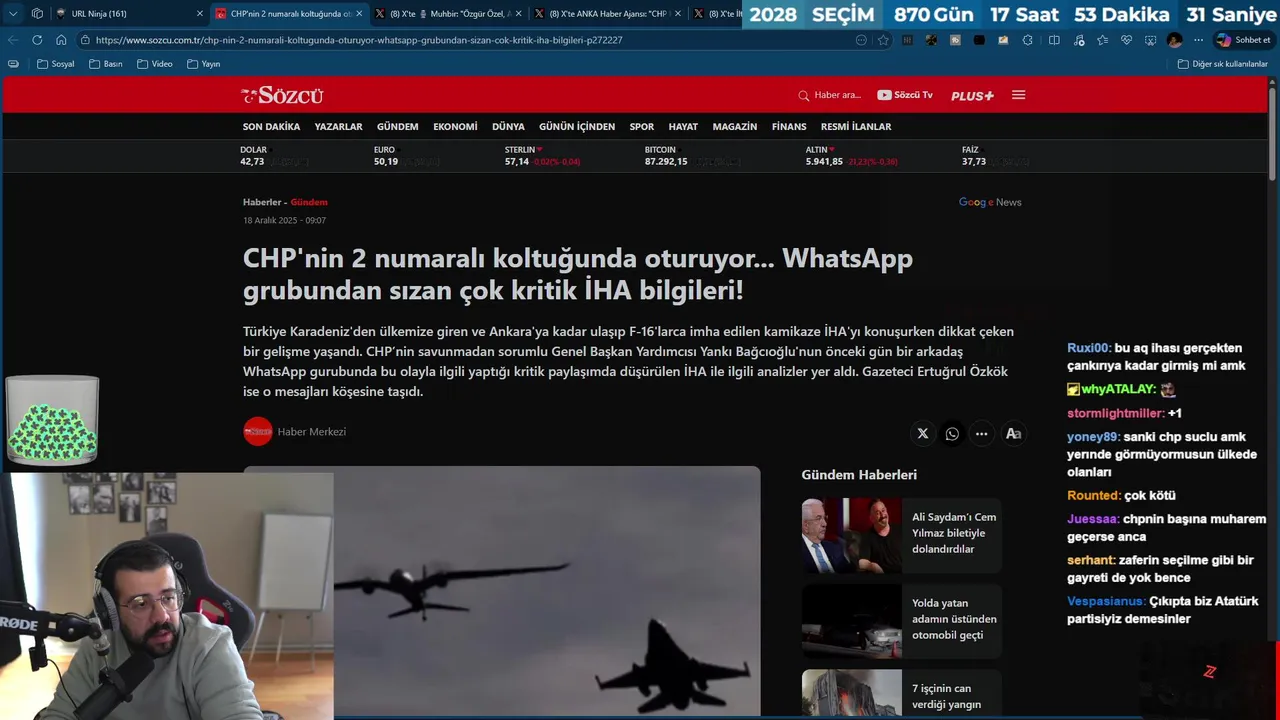Open the Extensions puzzle icon
This screenshot has width=1280, height=720.
[x=1028, y=40]
